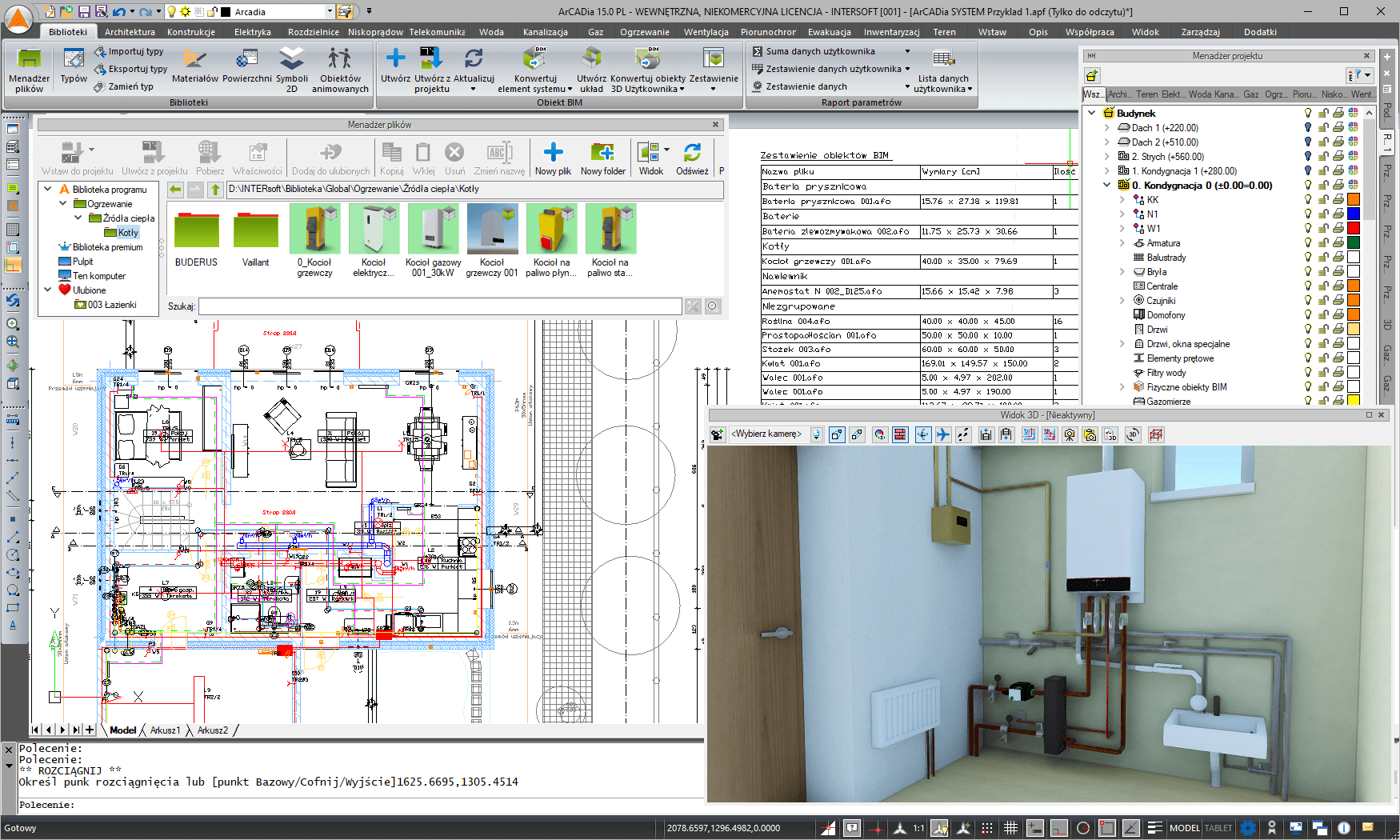Collapse the Budynek tree node
This screenshot has width=1400, height=840.
click(1092, 114)
